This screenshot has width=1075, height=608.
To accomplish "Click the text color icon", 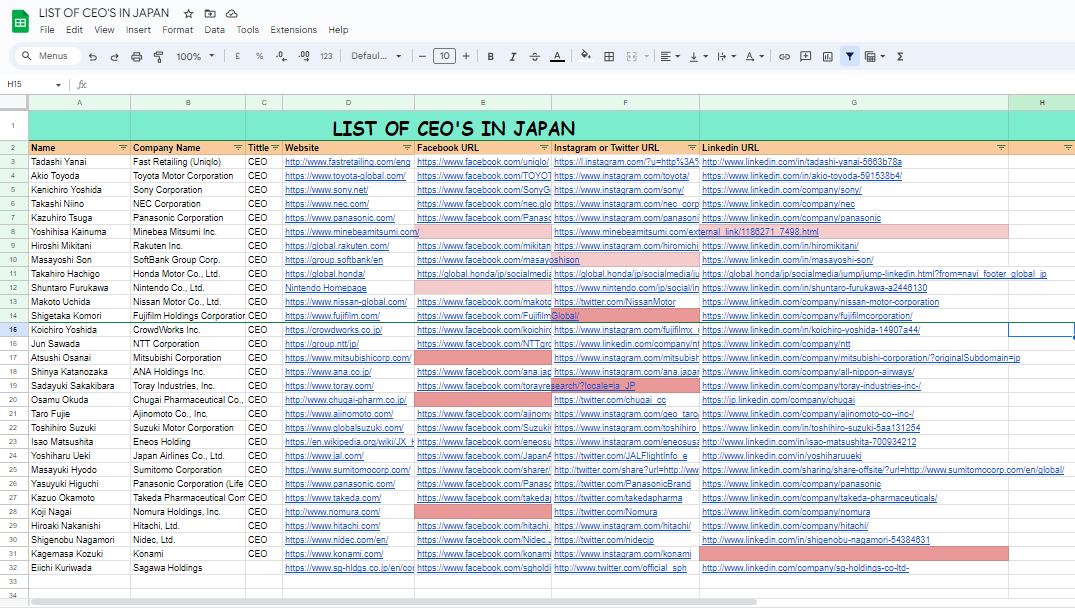I will pyautogui.click(x=557, y=56).
